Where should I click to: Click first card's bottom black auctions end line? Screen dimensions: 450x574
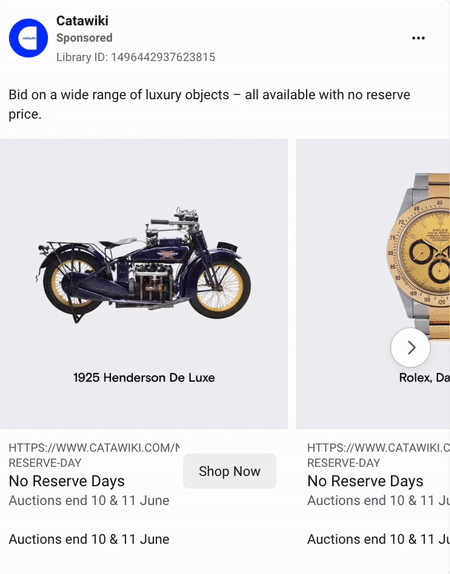click(x=89, y=539)
